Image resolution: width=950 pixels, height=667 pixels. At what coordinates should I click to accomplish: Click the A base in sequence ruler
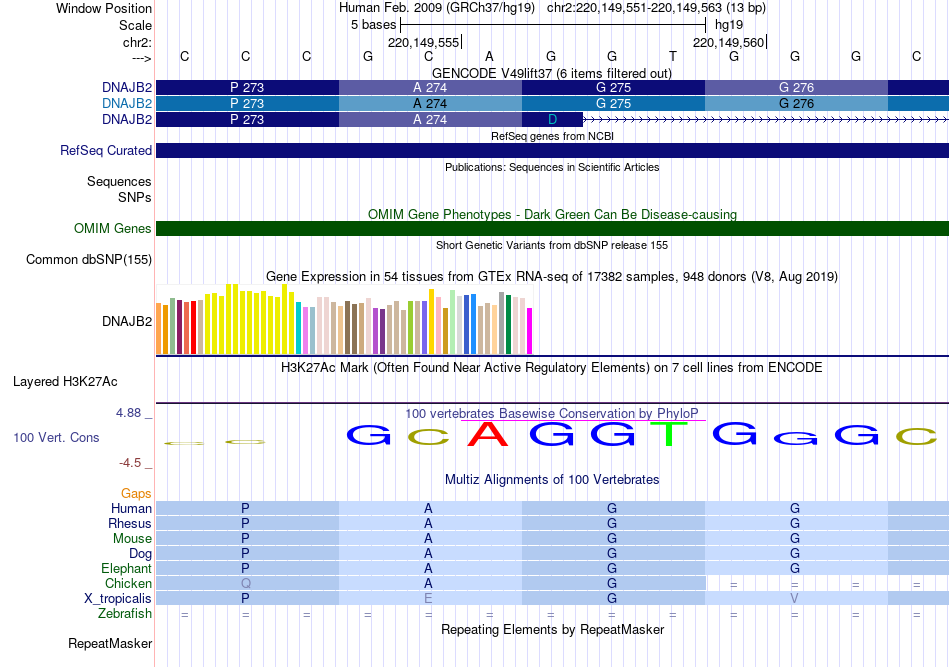490,56
